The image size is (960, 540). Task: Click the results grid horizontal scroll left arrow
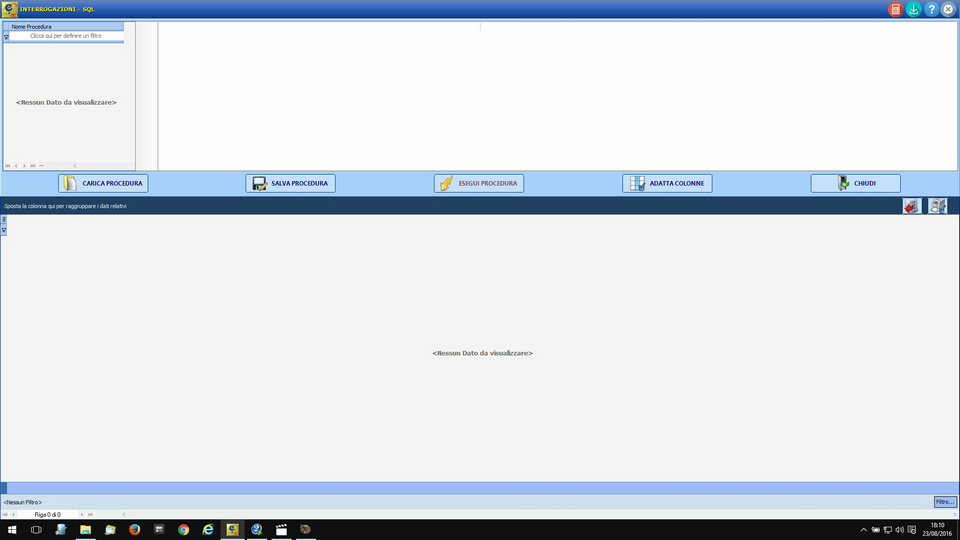[124, 515]
